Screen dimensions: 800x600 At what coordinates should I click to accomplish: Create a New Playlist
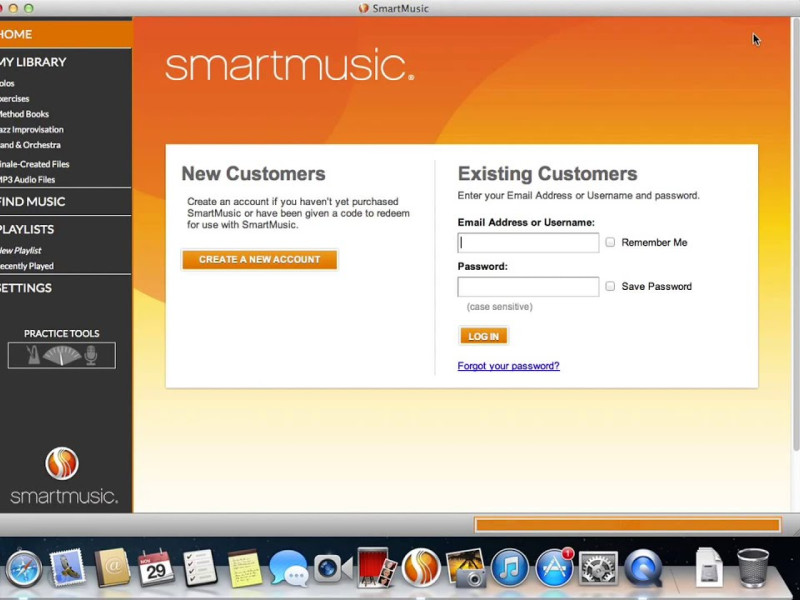(x=21, y=251)
